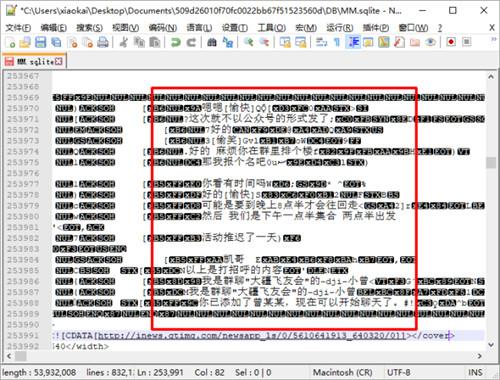Click the horizontal scrollbar right arrow

(x=480, y=356)
